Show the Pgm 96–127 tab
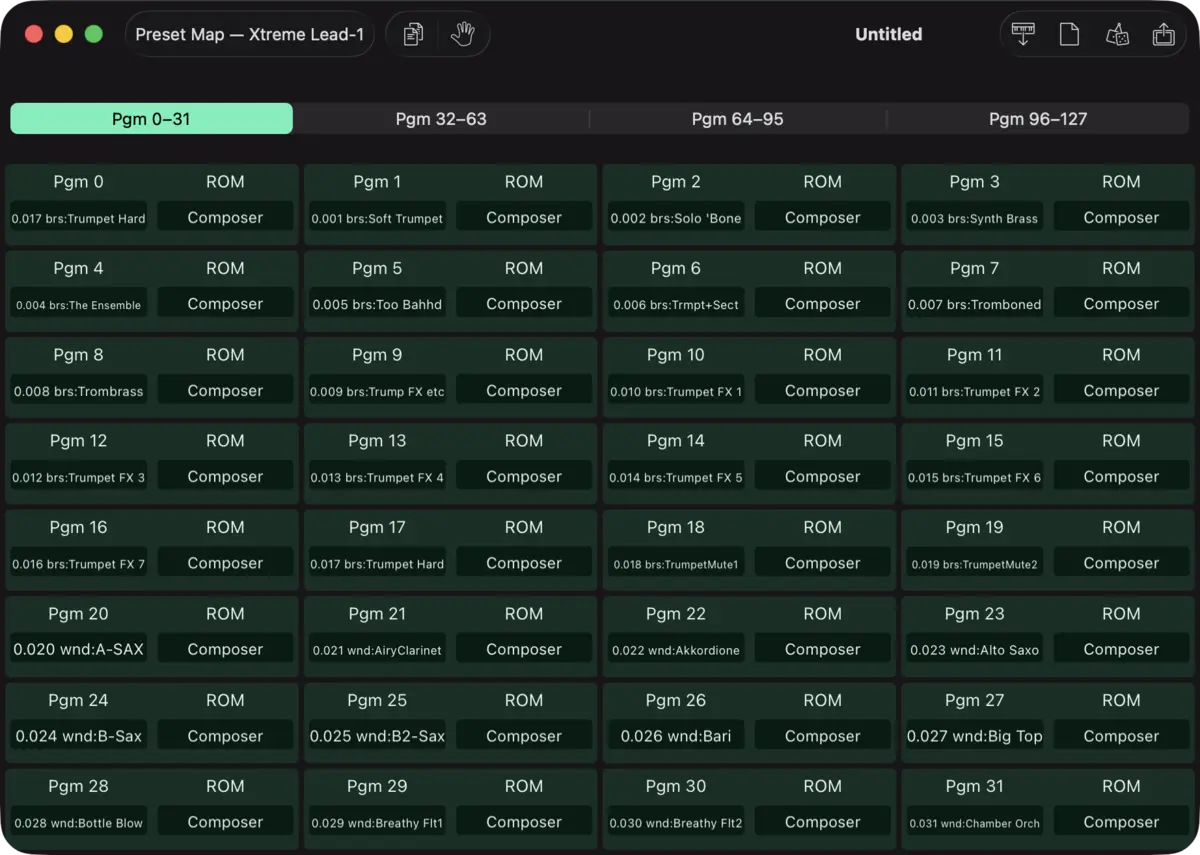Viewport: 1200px width, 855px height. click(x=1038, y=119)
